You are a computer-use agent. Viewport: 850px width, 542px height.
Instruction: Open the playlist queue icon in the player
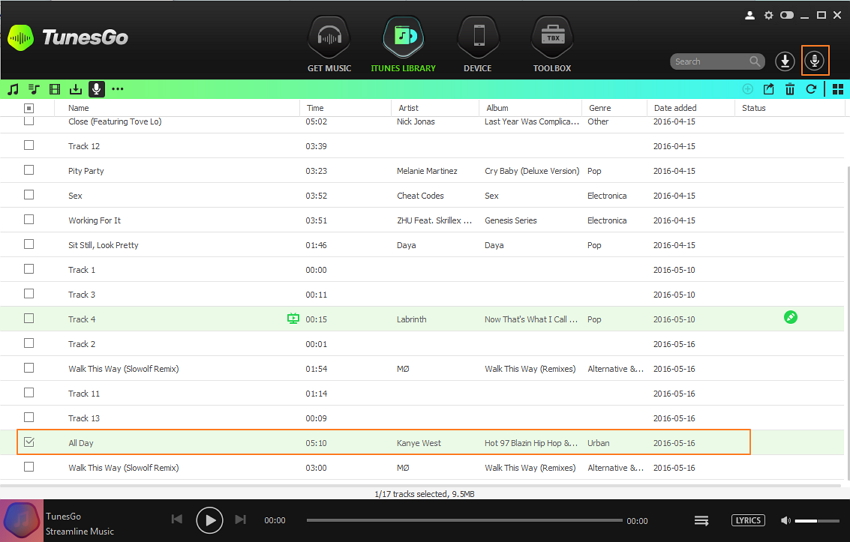click(x=701, y=521)
